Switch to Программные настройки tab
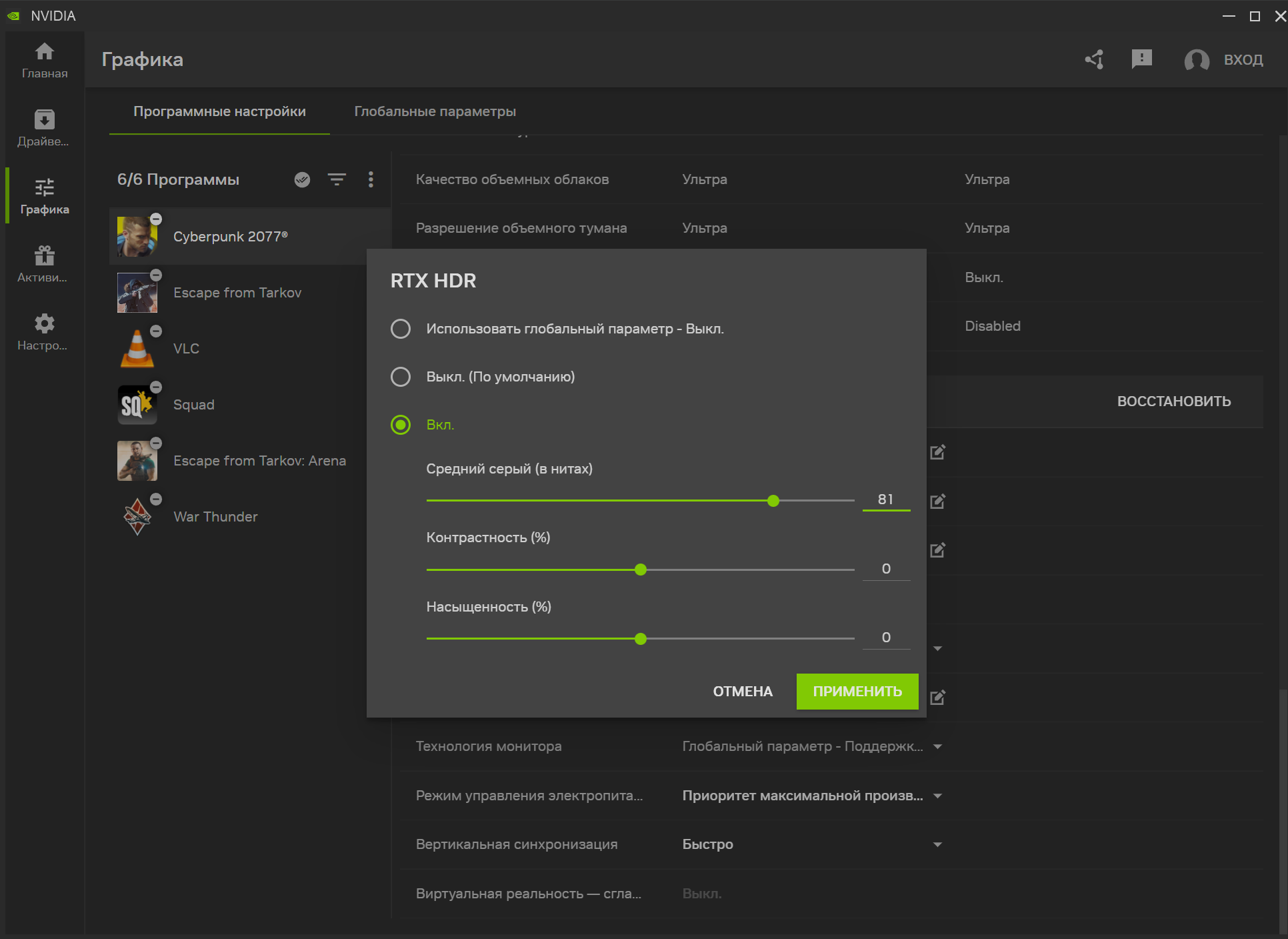 tap(219, 111)
